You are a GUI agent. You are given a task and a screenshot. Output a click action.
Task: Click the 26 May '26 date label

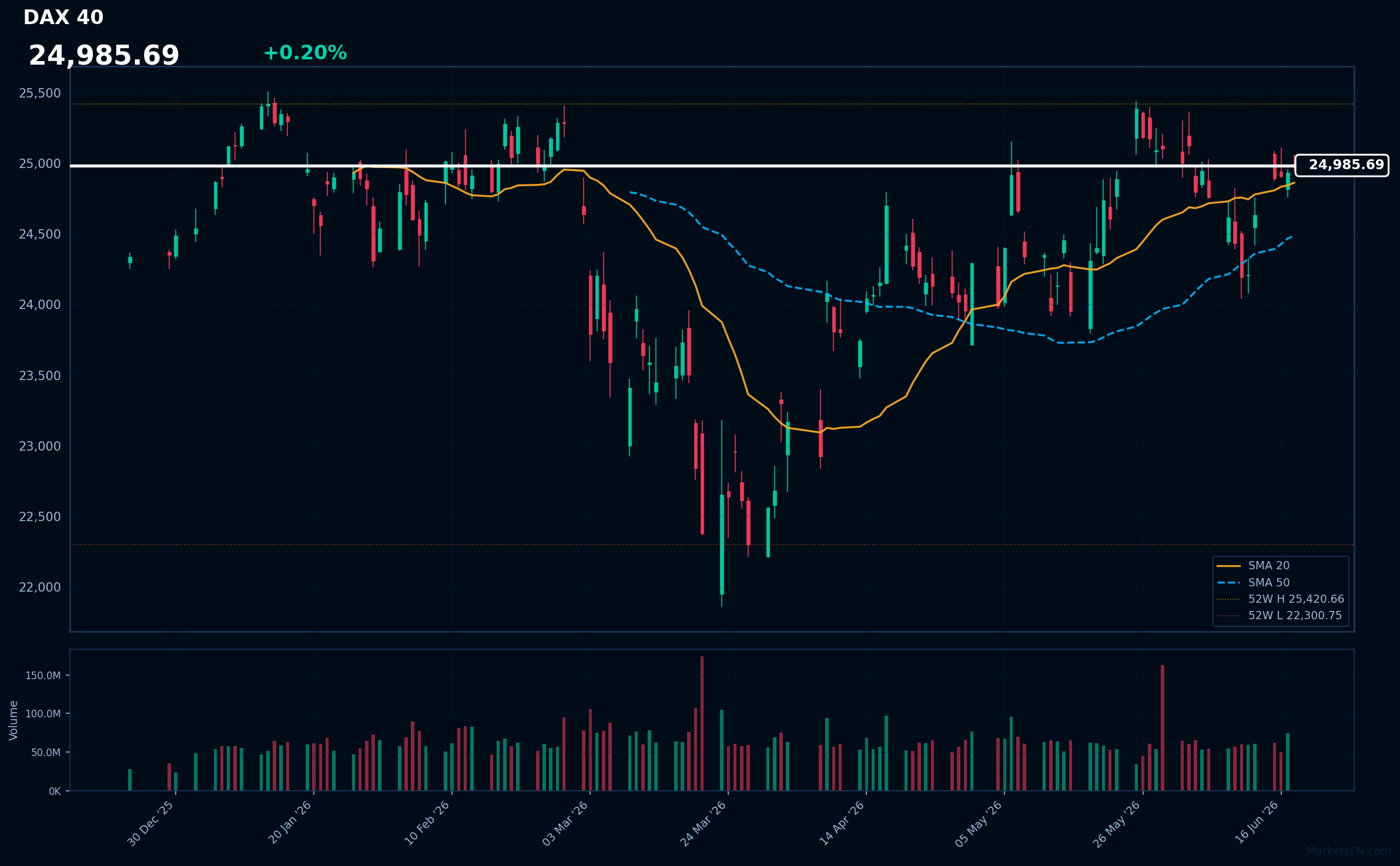point(1117,824)
